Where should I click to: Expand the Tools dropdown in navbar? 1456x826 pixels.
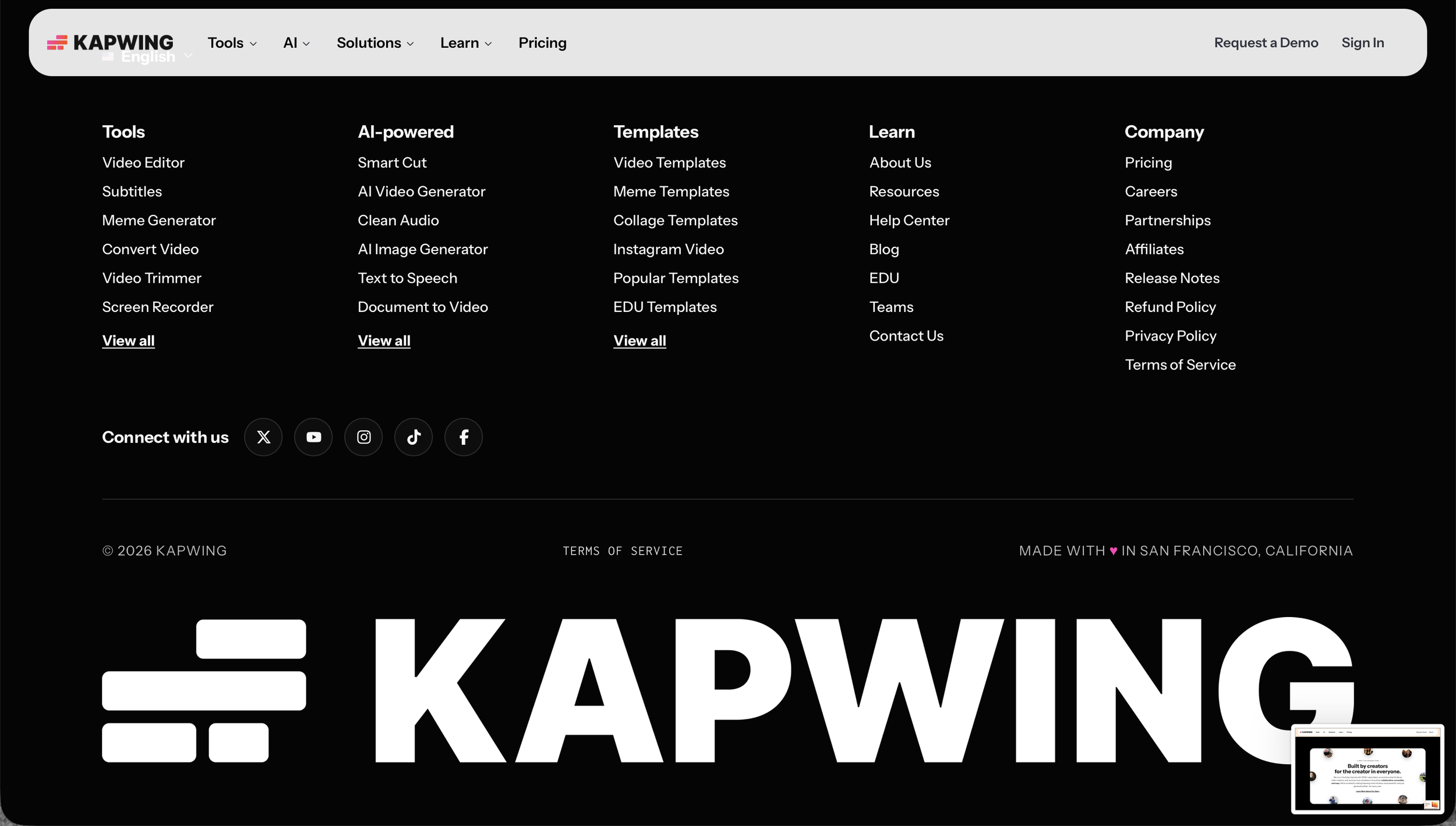pos(232,43)
